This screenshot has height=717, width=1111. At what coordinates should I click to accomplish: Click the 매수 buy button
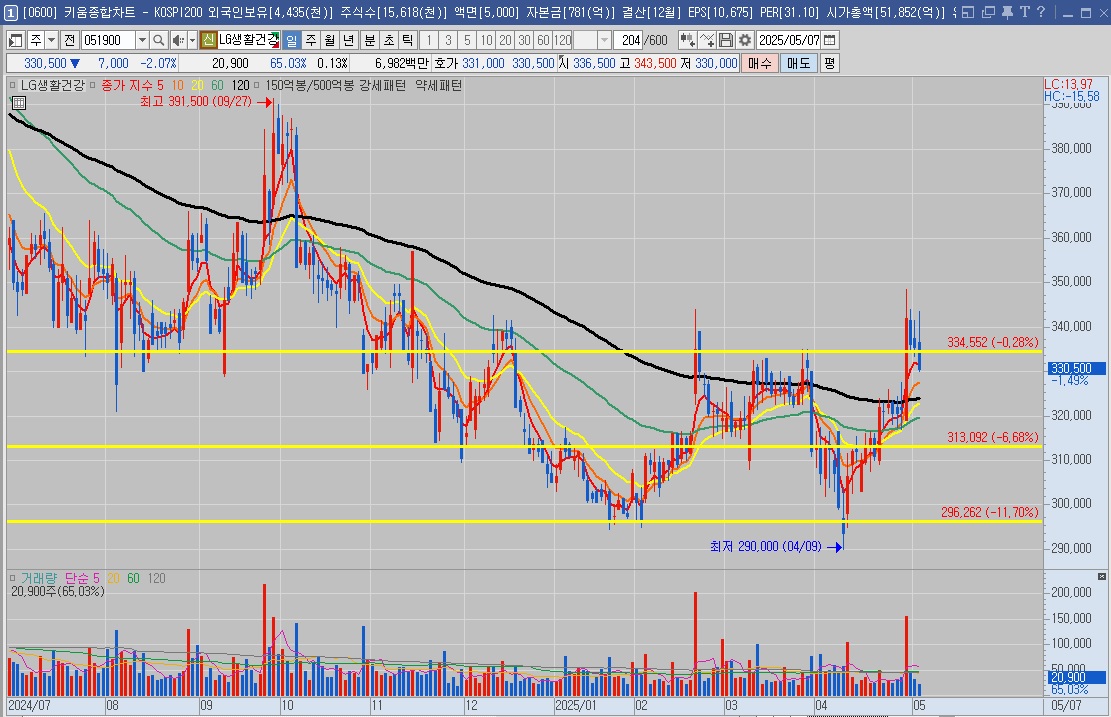(760, 63)
